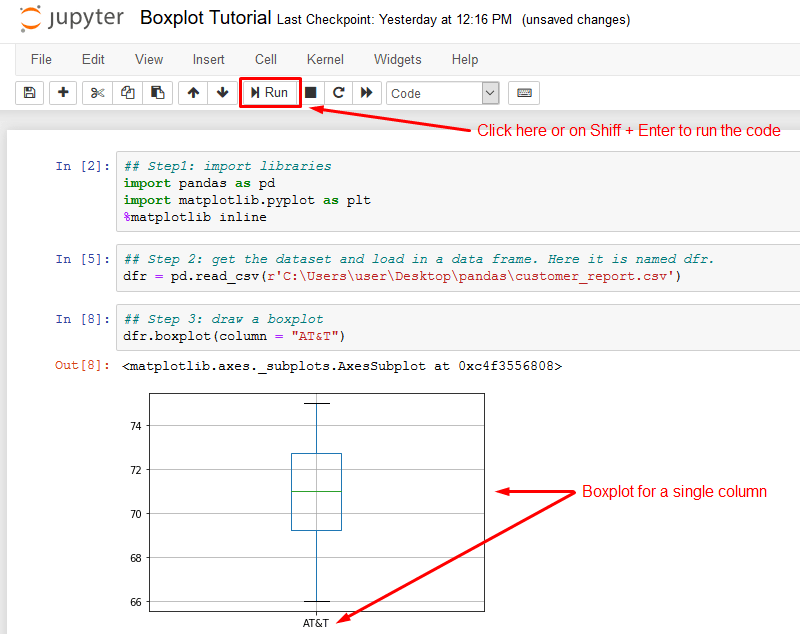
Task: Open the cell type dropdown showing Code
Action: coord(443,93)
